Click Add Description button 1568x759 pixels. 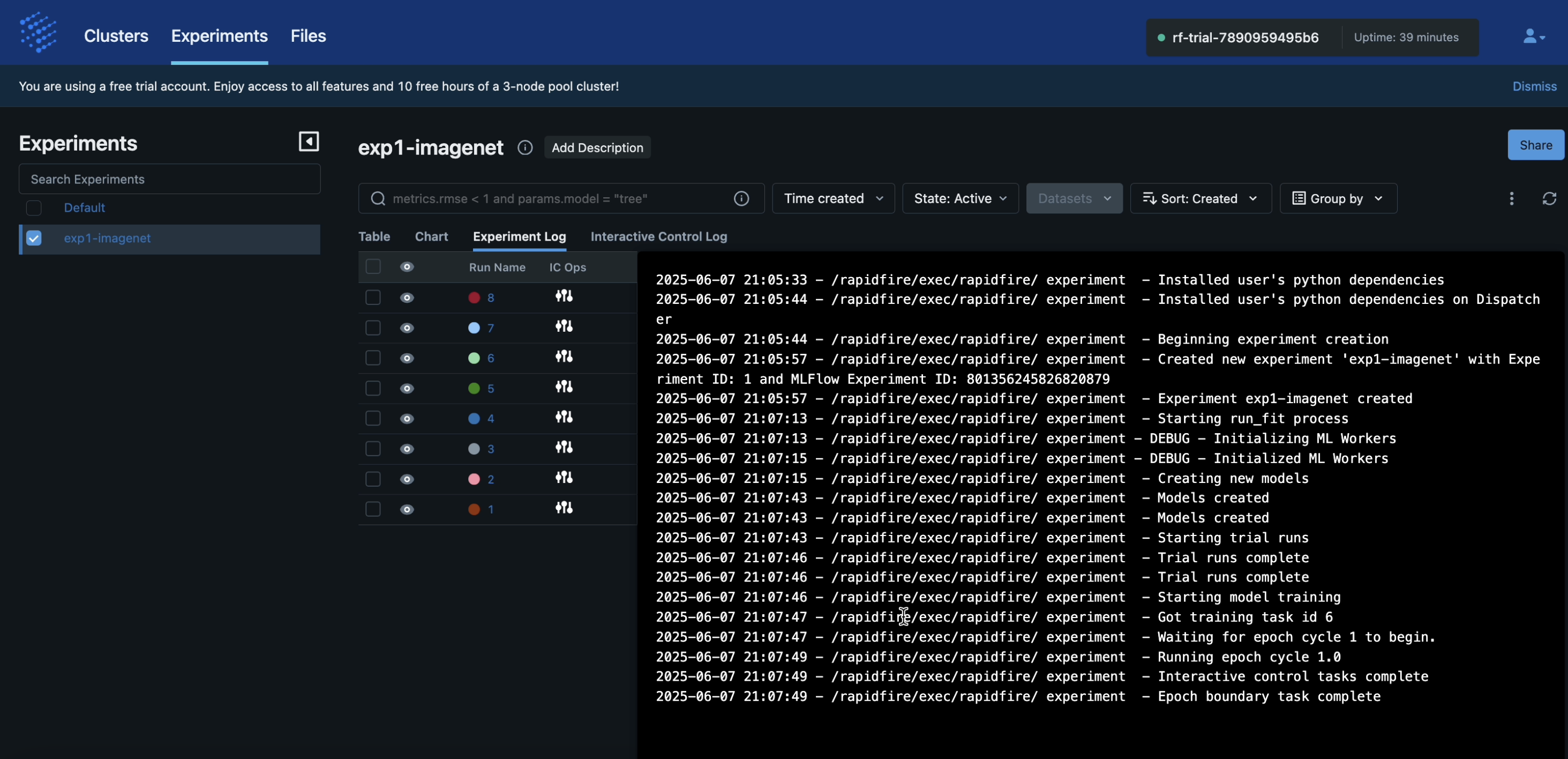(597, 147)
